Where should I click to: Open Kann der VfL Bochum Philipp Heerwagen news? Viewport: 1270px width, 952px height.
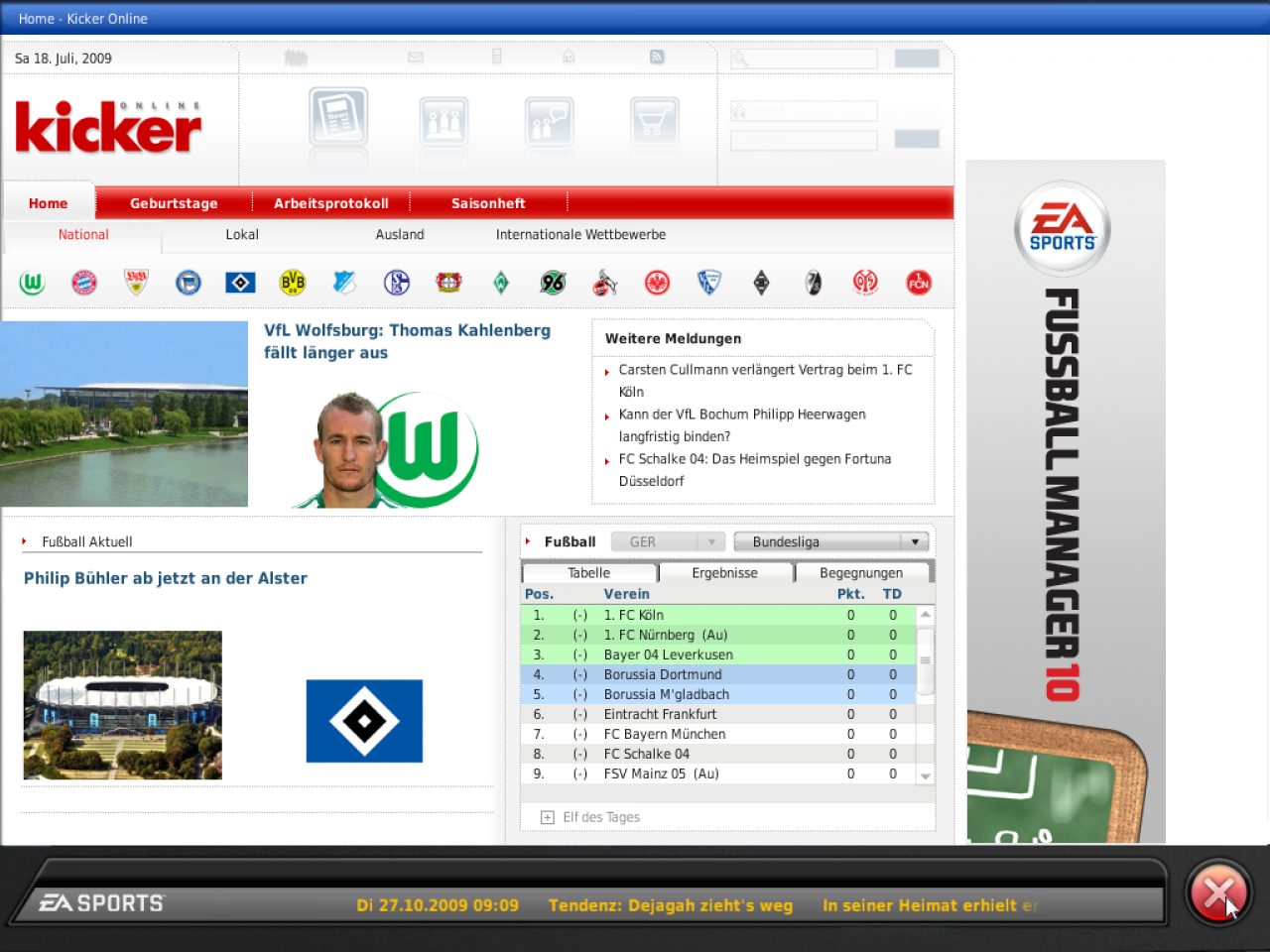tap(742, 425)
